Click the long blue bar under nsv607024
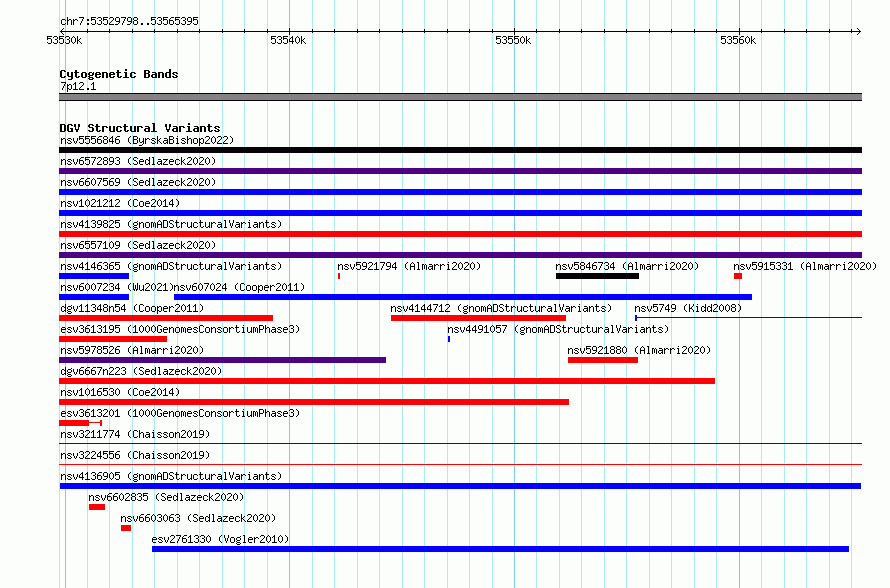 463,297
